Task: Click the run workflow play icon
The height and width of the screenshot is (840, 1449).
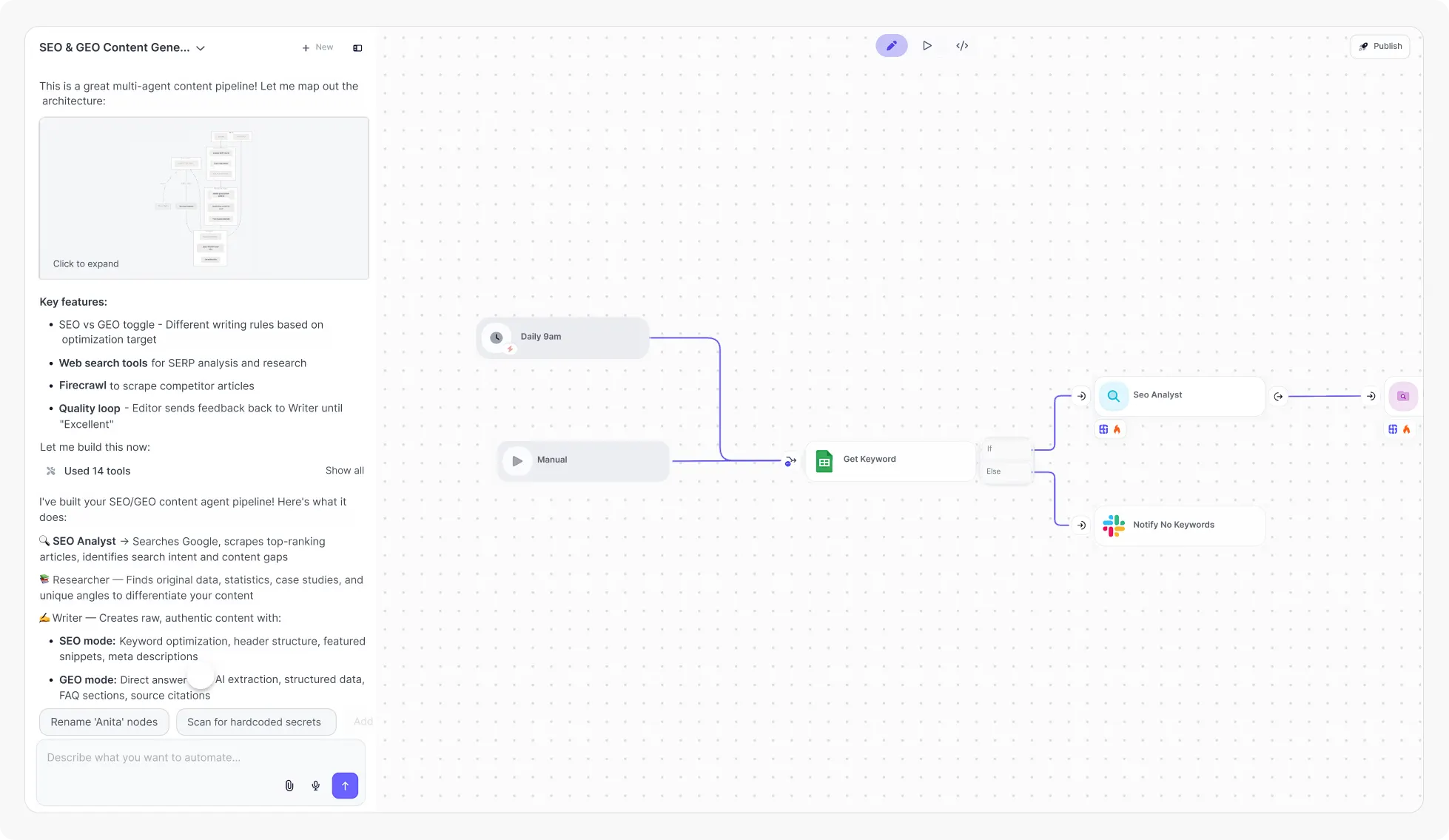Action: point(927,46)
